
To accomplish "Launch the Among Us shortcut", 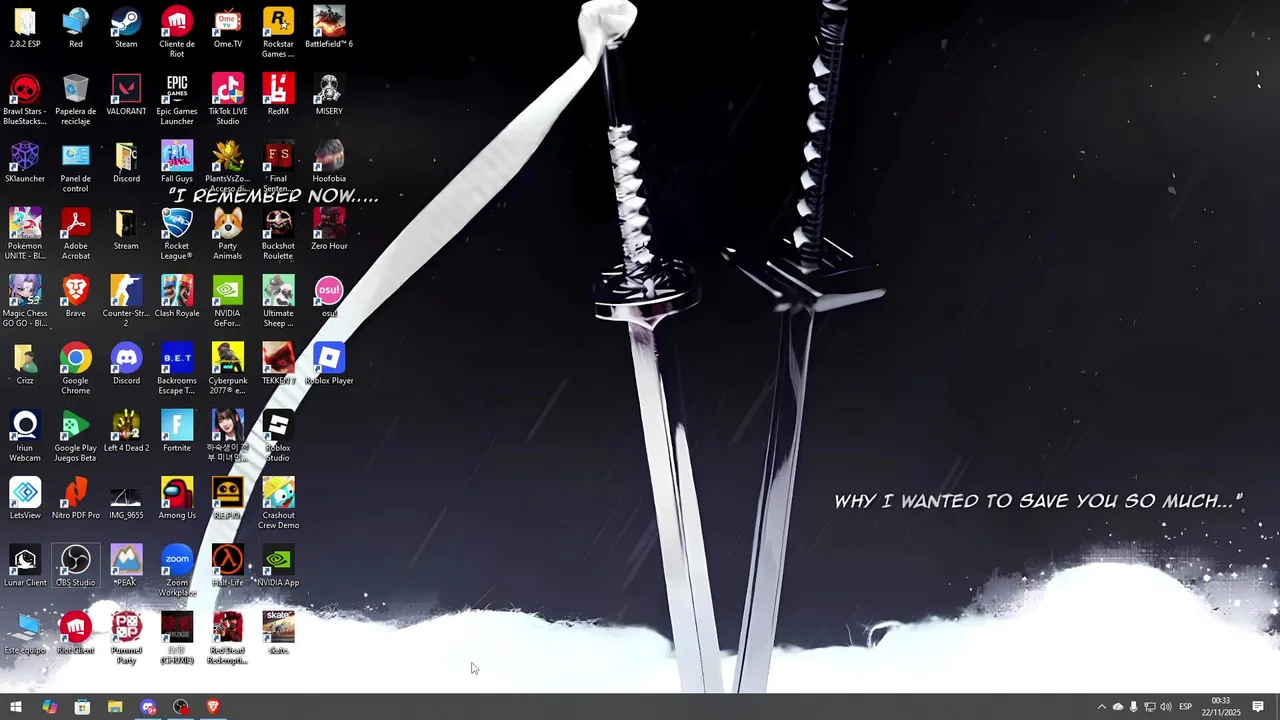I will click(177, 498).
